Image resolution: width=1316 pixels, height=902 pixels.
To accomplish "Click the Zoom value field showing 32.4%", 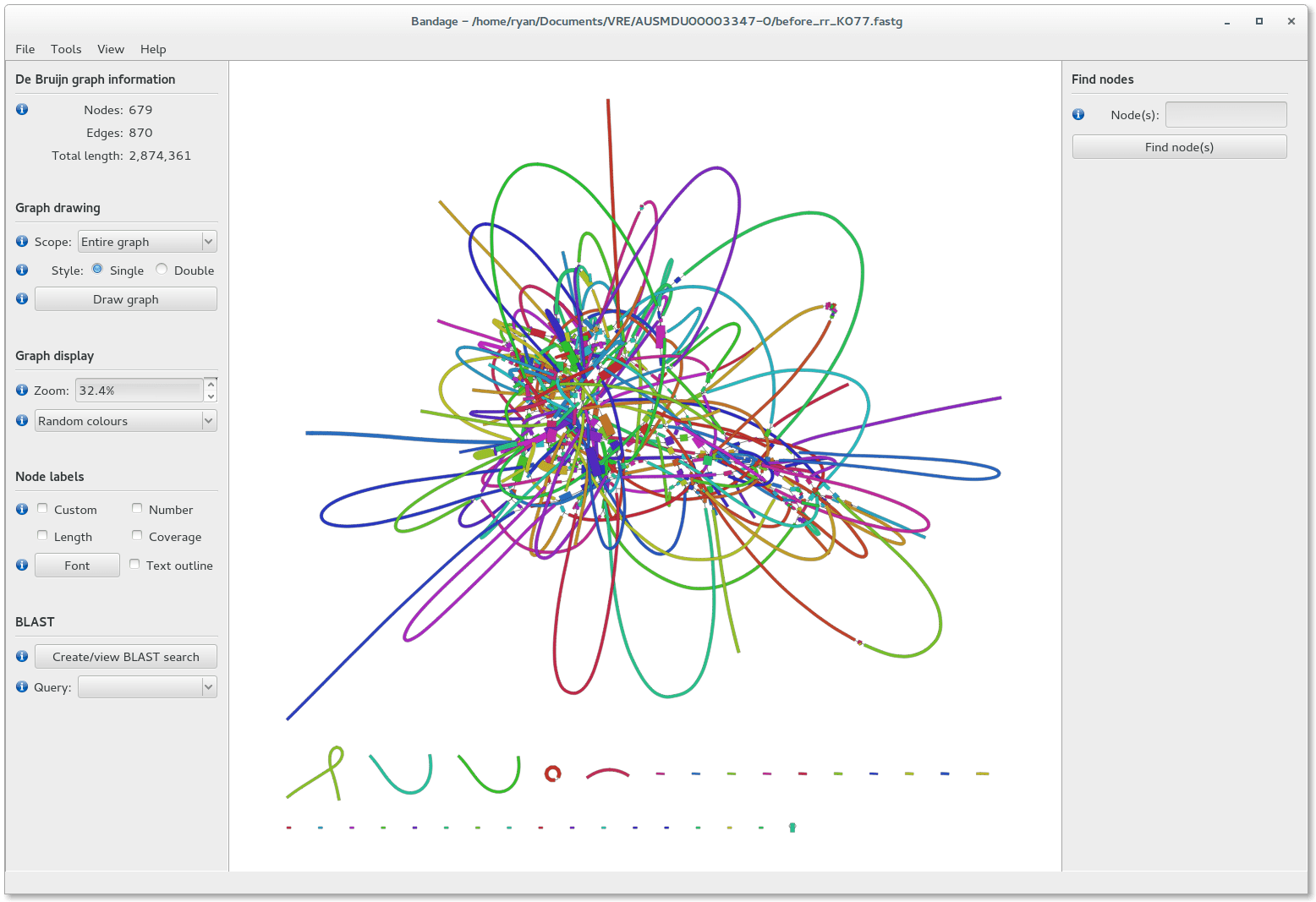I will [x=140, y=391].
